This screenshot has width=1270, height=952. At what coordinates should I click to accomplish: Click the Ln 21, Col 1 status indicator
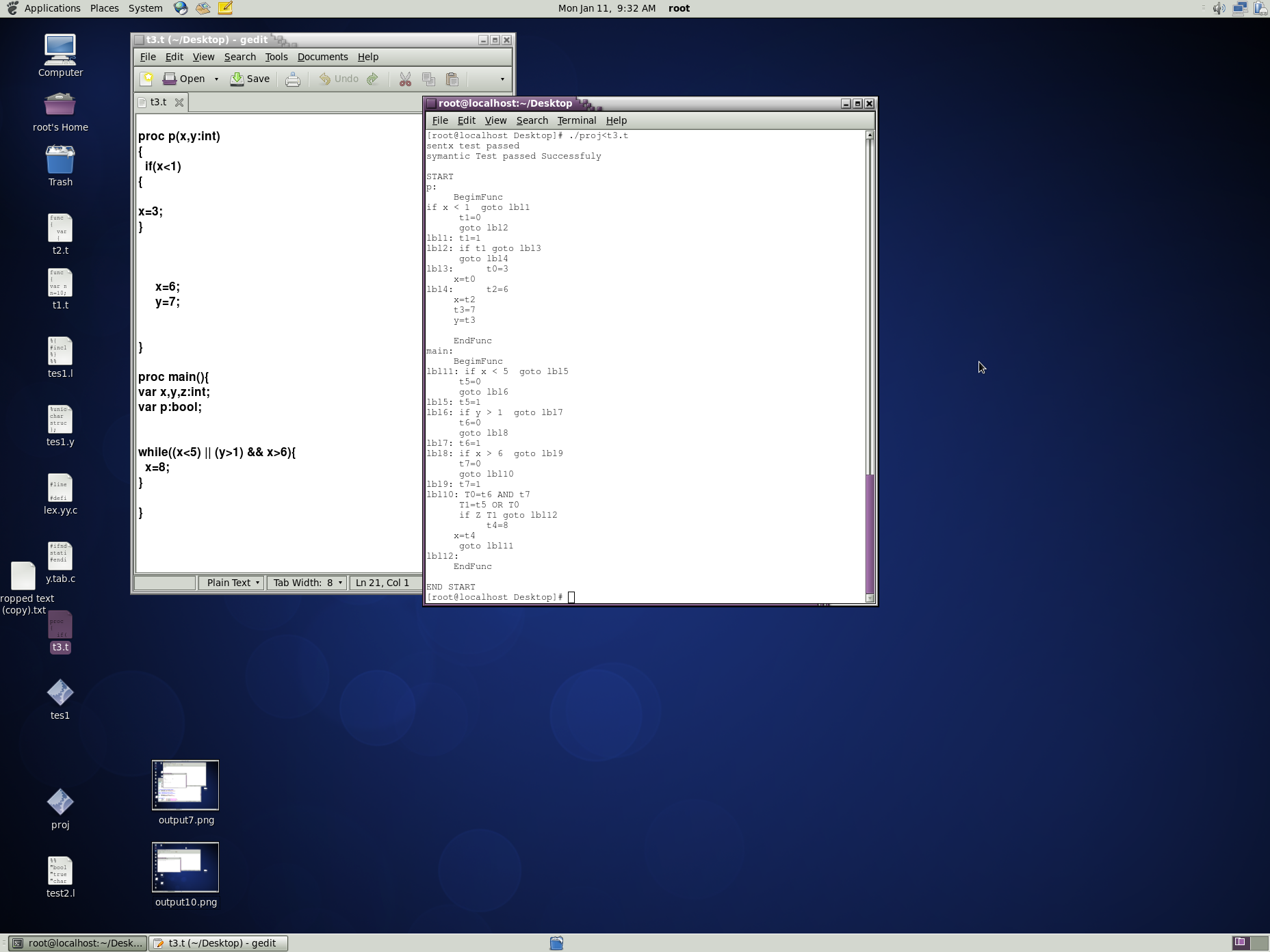tap(383, 583)
